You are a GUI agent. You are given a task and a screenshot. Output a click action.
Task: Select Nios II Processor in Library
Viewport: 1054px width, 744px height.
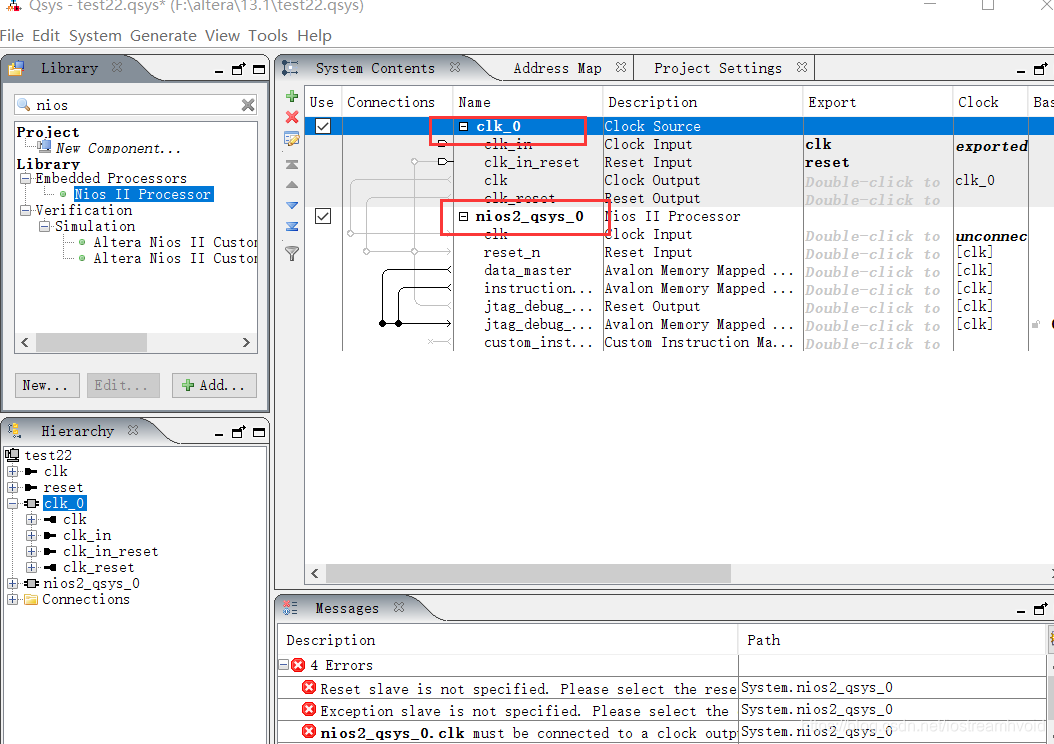[x=143, y=194]
